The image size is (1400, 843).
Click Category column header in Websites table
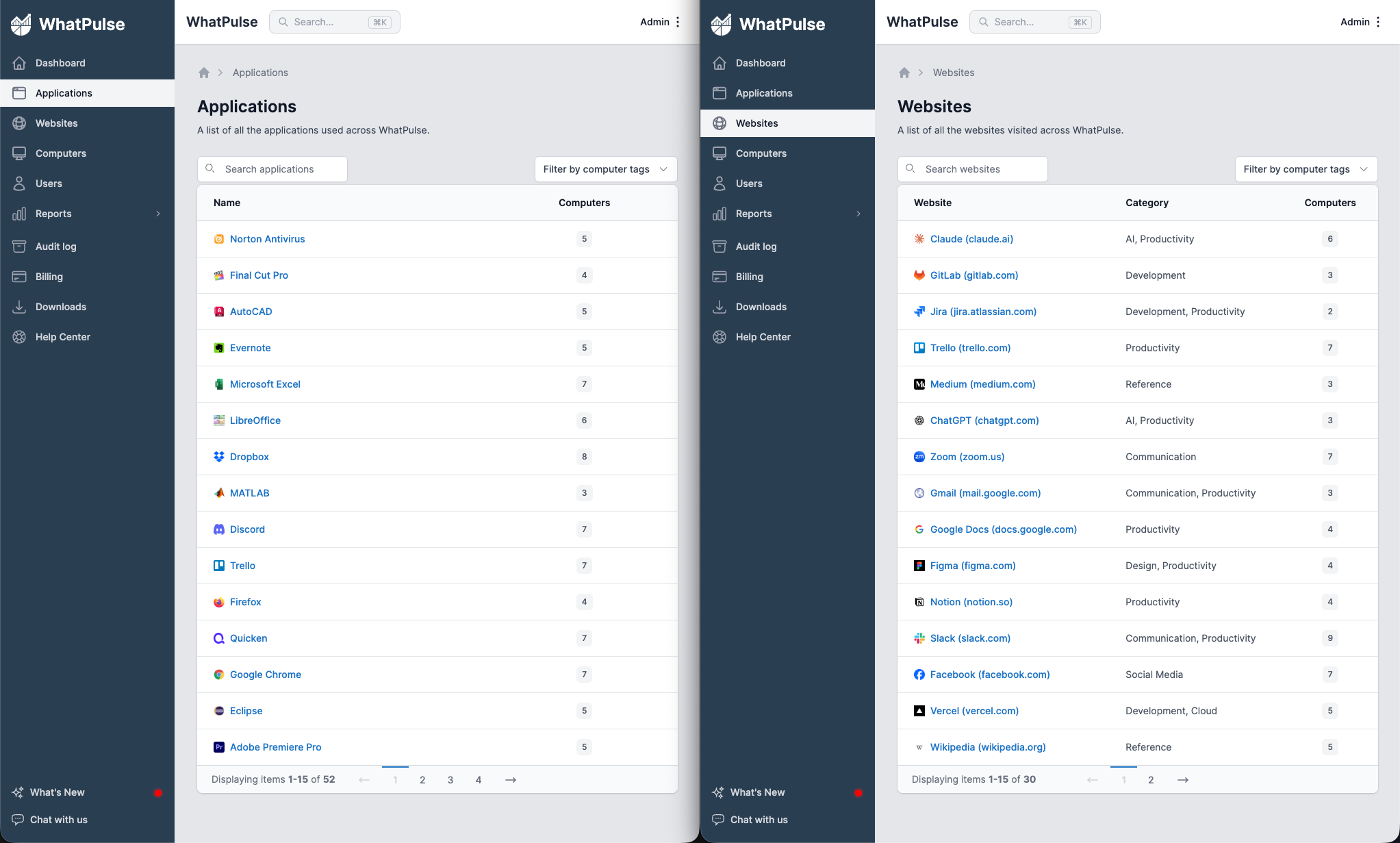click(1147, 203)
